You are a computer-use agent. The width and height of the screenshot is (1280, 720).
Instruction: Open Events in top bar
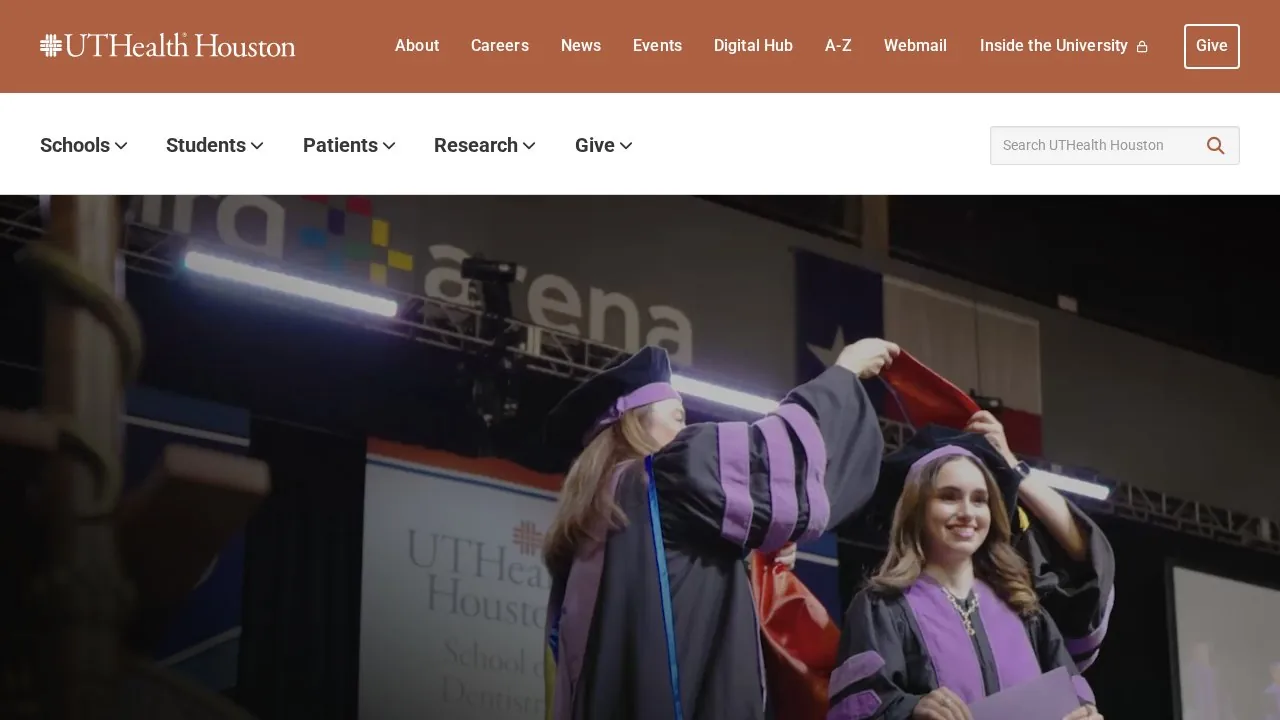pyautogui.click(x=657, y=46)
